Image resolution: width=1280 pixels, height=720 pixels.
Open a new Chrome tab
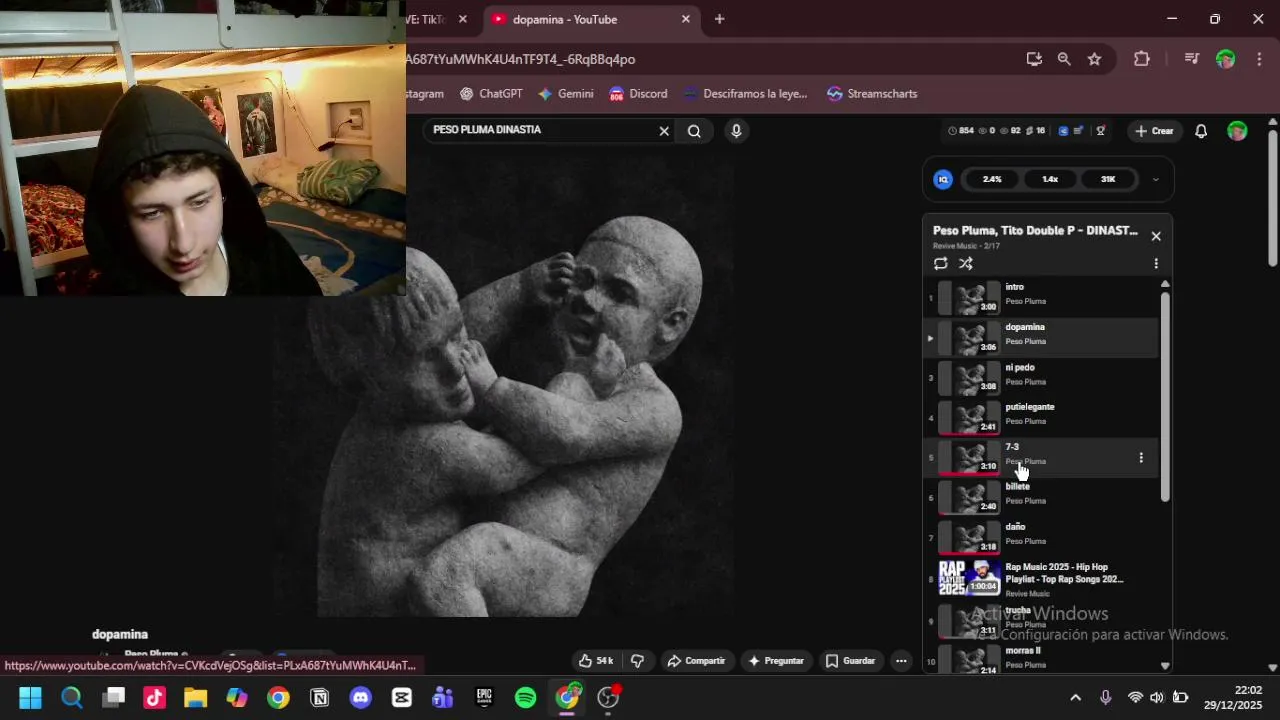click(x=719, y=19)
